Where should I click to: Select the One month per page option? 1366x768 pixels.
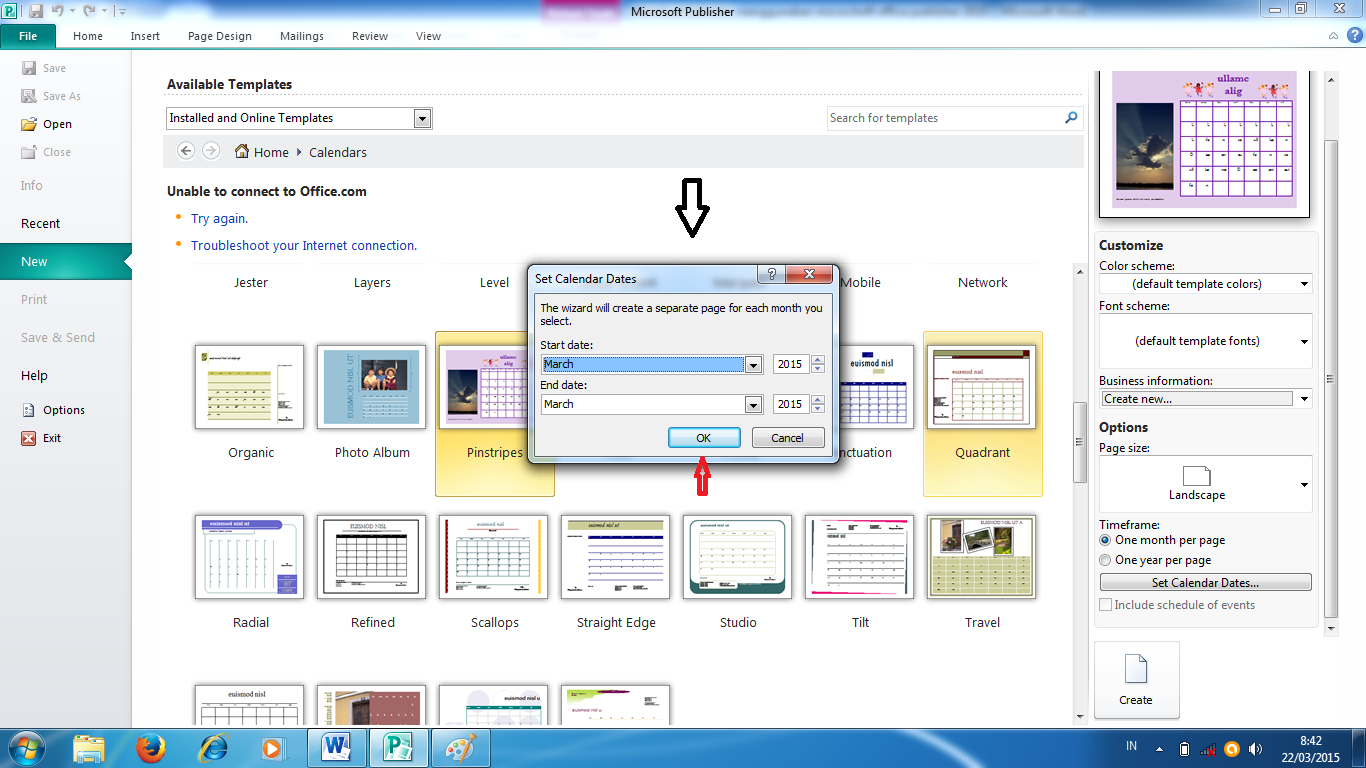[1104, 540]
